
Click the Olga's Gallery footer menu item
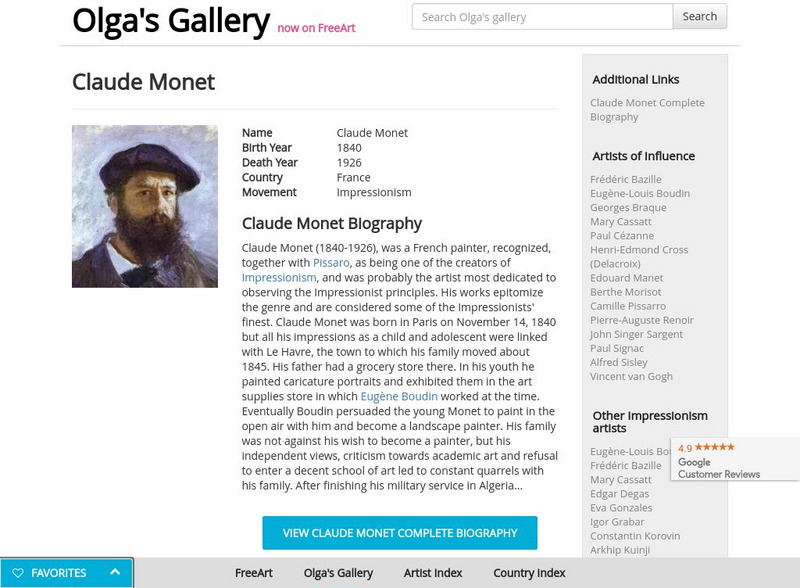click(x=338, y=573)
